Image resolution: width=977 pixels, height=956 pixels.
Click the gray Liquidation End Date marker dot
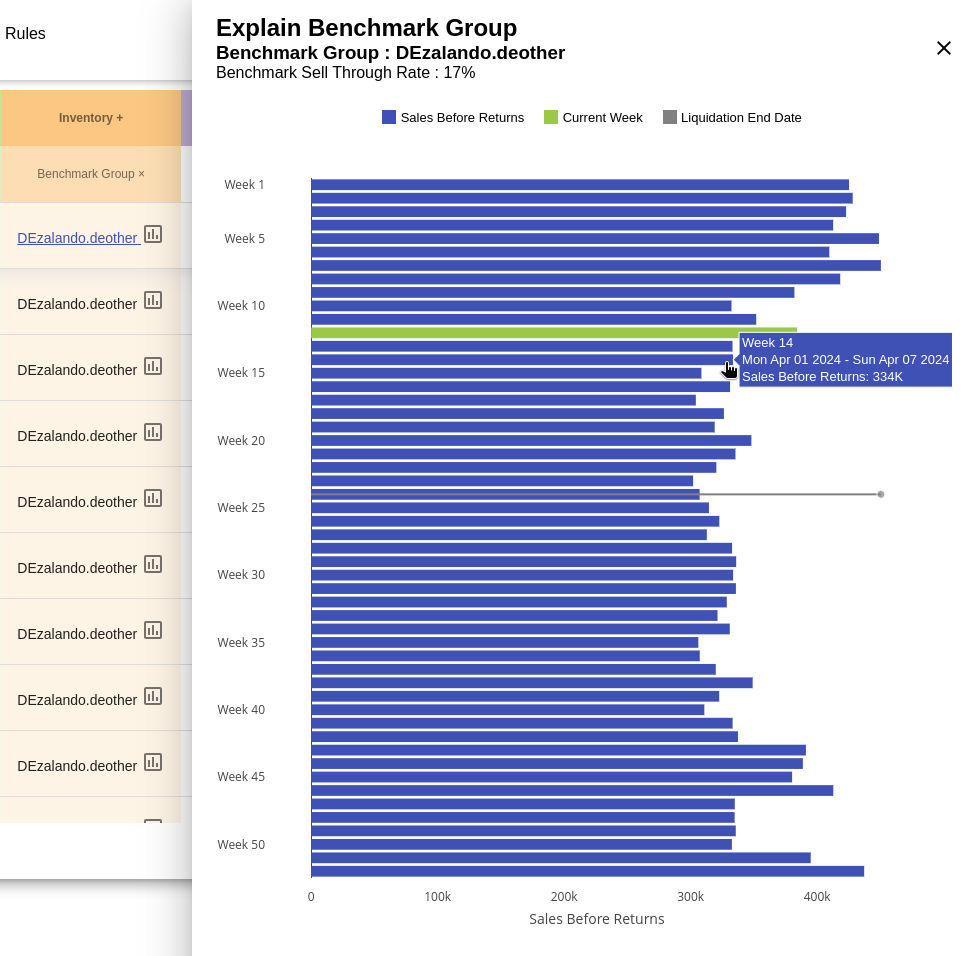point(880,494)
